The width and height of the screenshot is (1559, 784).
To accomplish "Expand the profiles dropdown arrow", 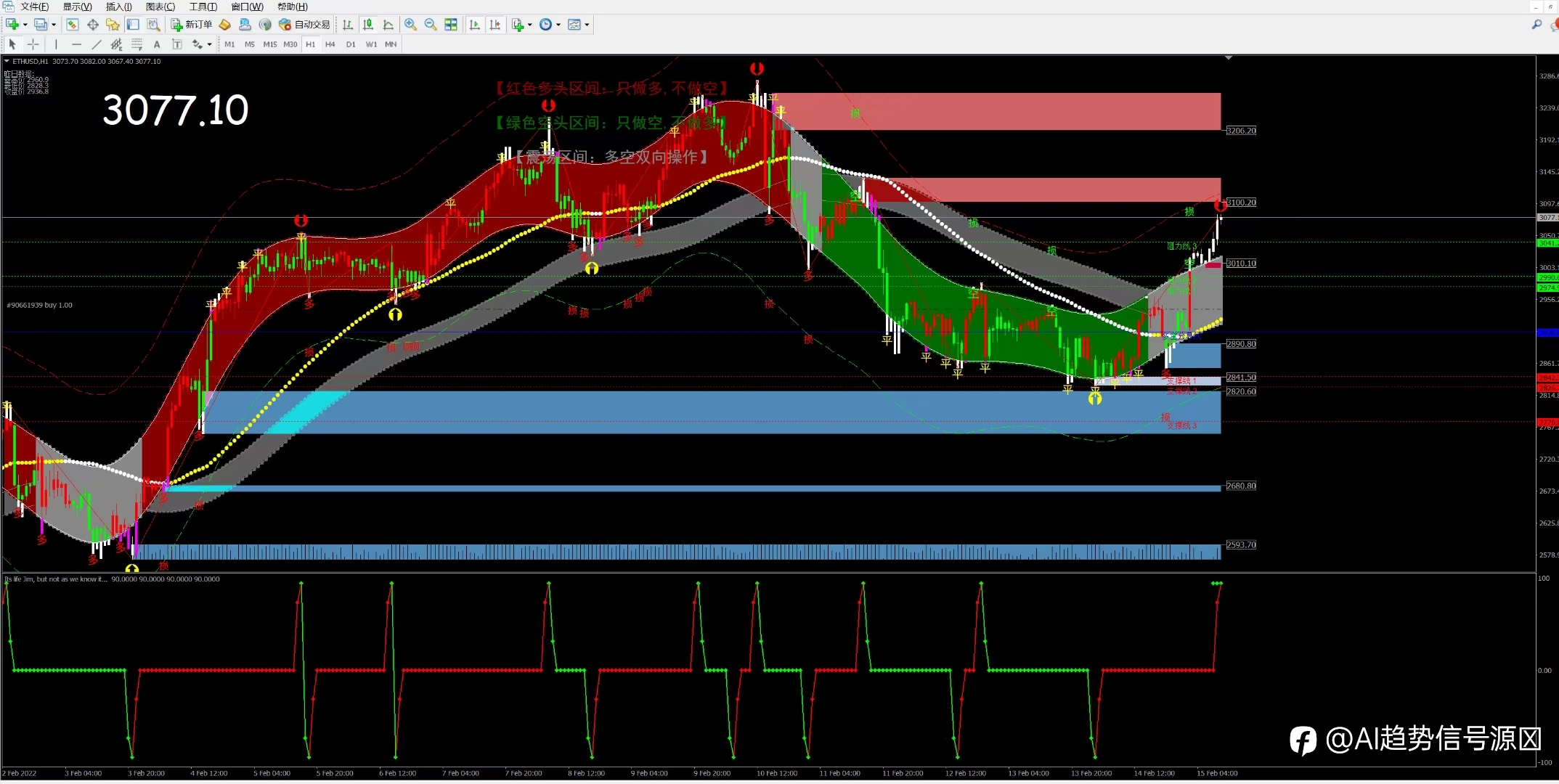I will (54, 25).
